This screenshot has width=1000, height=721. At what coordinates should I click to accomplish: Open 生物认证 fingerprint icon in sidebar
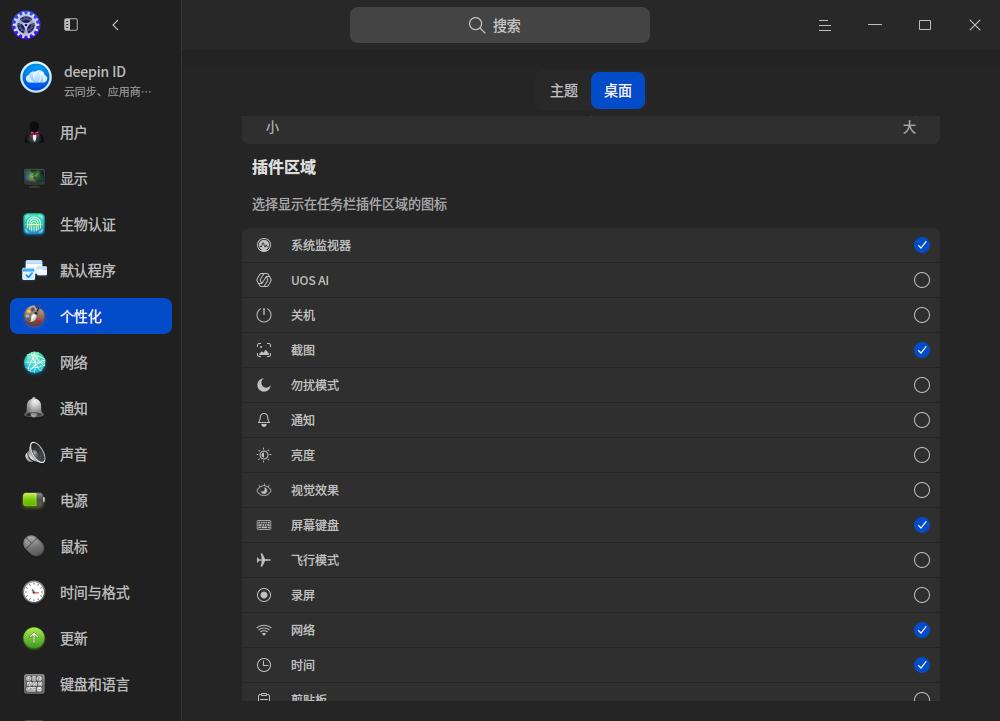point(34,224)
